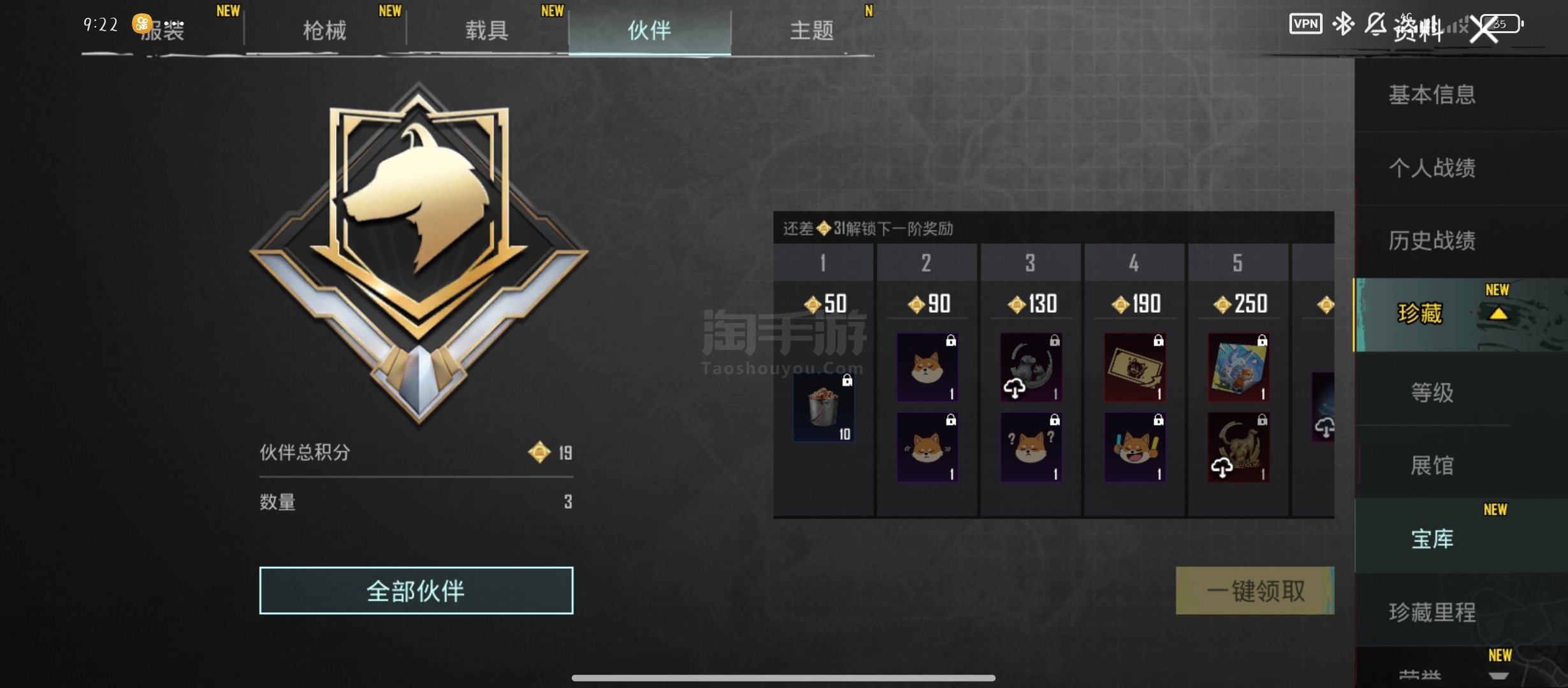Viewport: 1568px width, 688px height.
Task: Switch to the 载具 tab
Action: (487, 30)
